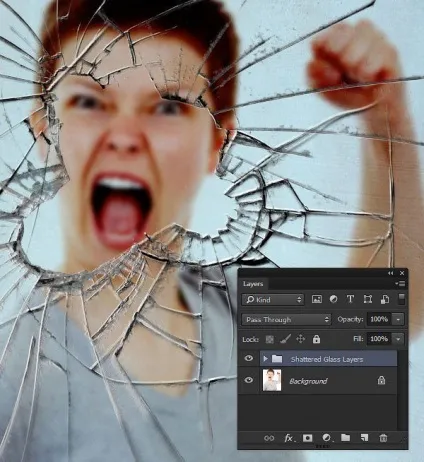
Task: Lock all layer attributes
Action: (316, 339)
